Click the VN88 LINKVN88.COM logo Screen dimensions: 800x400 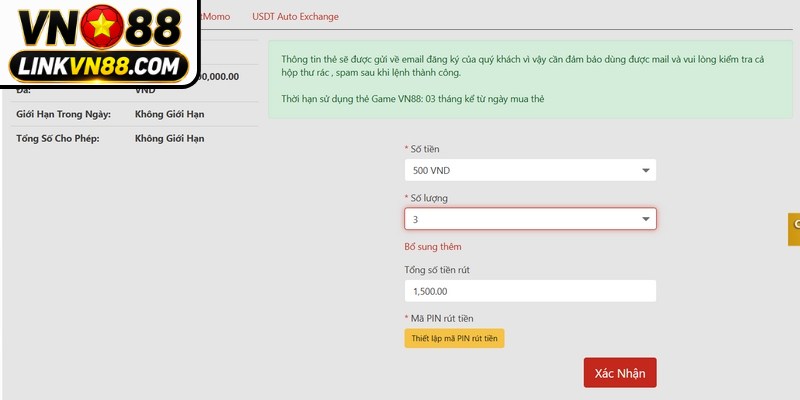[99, 43]
